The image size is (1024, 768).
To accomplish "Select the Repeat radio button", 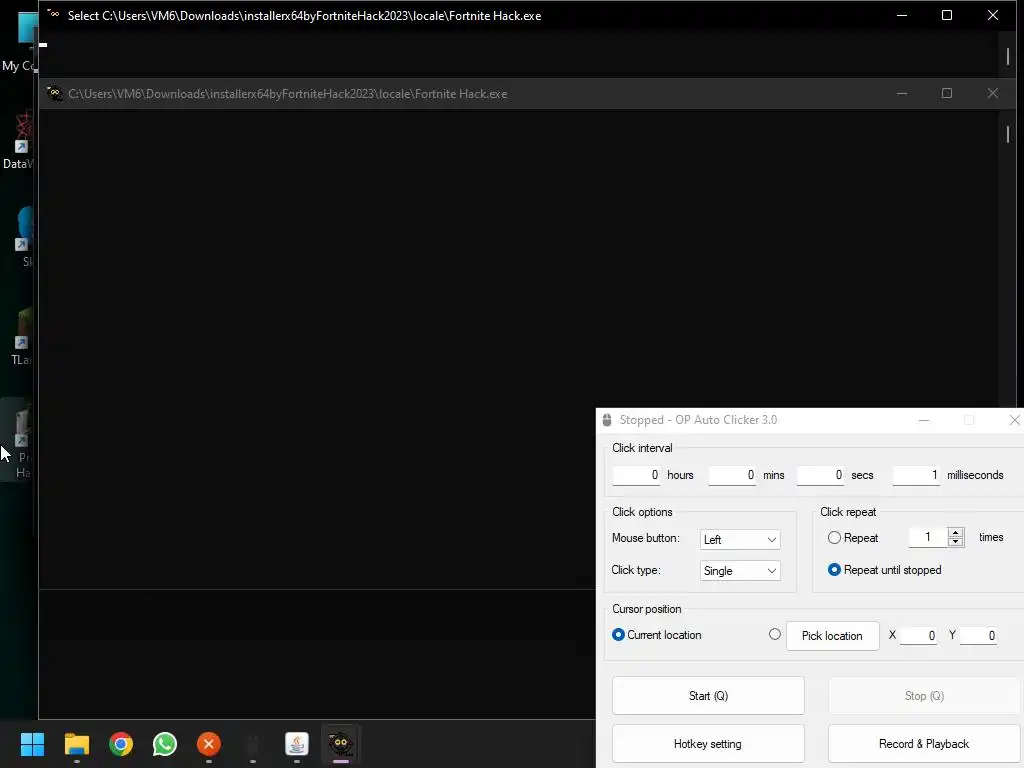I will (x=834, y=537).
